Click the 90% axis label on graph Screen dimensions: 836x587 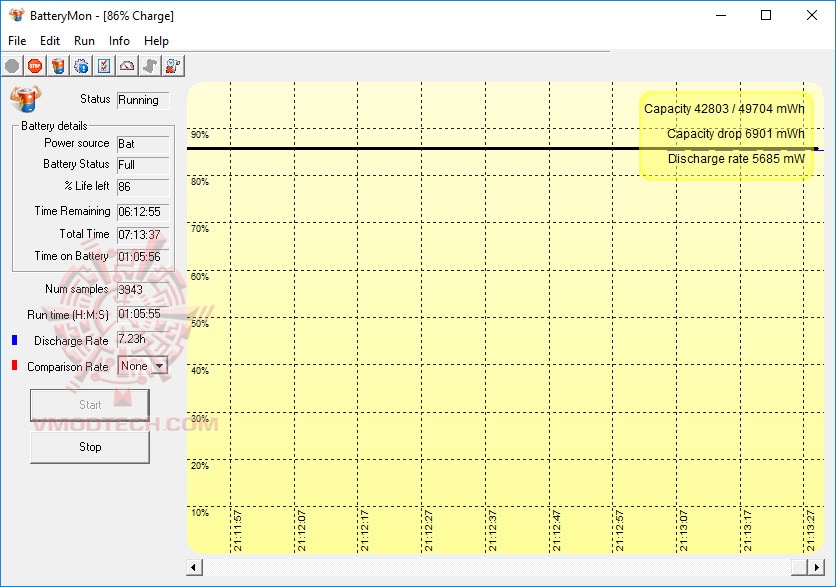[200, 135]
